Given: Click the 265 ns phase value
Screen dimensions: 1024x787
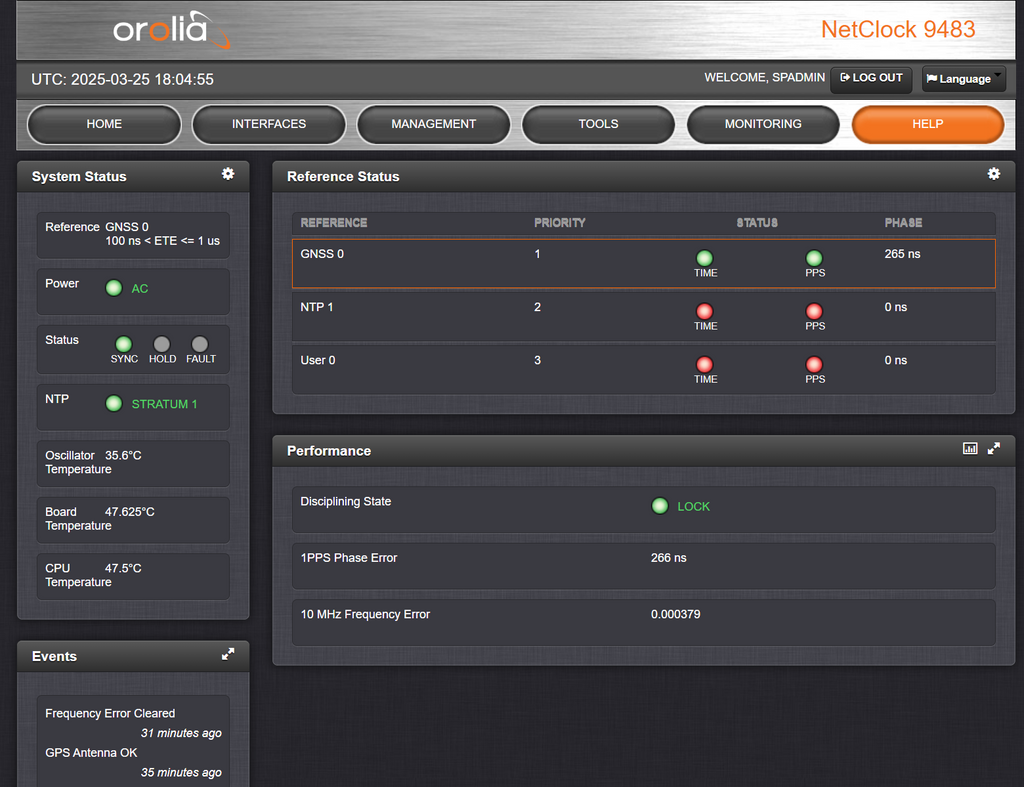Looking at the screenshot, I should (902, 254).
